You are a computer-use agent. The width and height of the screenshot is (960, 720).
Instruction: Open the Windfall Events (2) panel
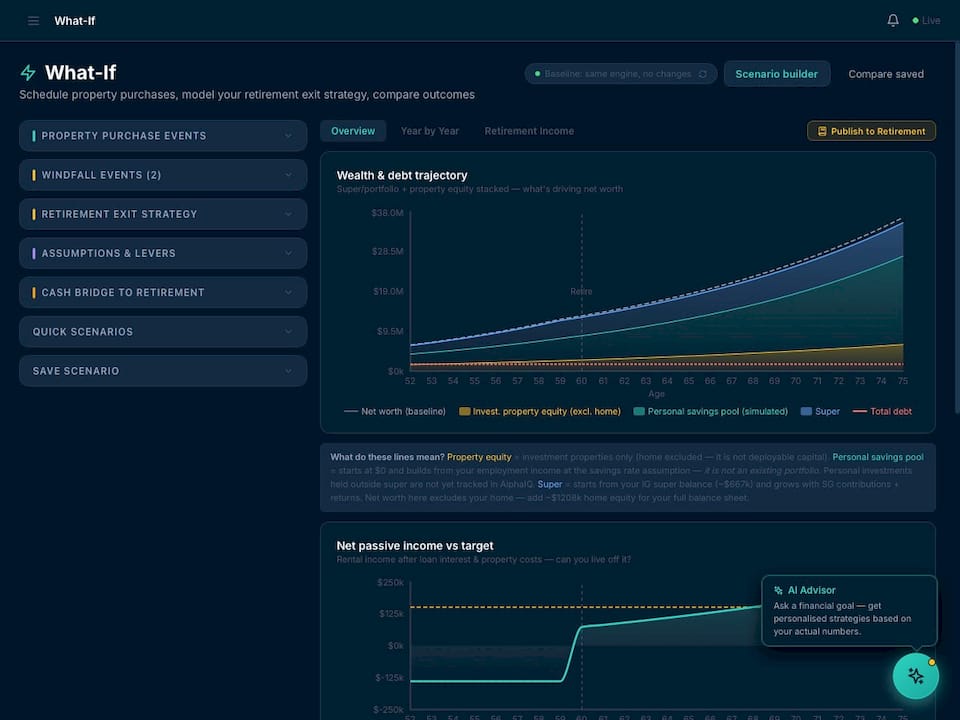pyautogui.click(x=163, y=174)
